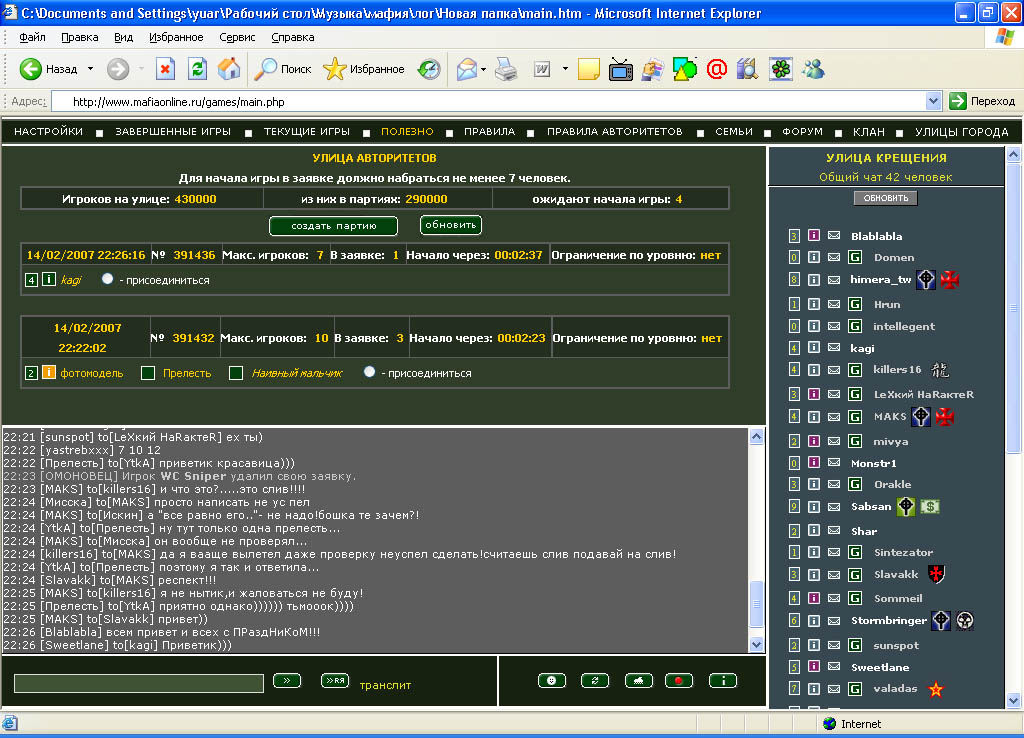Click the star badge beside valadas
The image size is (1024, 738).
coord(936,688)
